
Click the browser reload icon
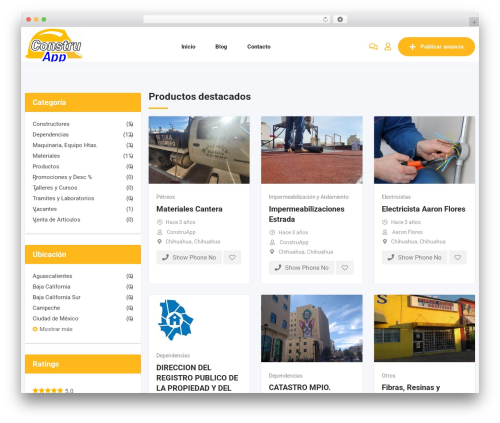click(325, 19)
